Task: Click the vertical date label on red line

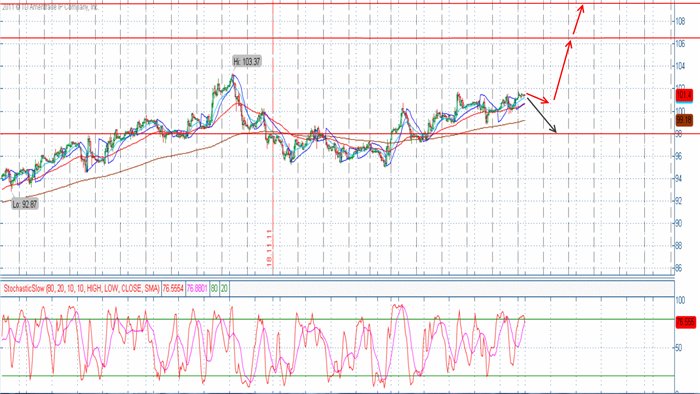Action: 269,248
